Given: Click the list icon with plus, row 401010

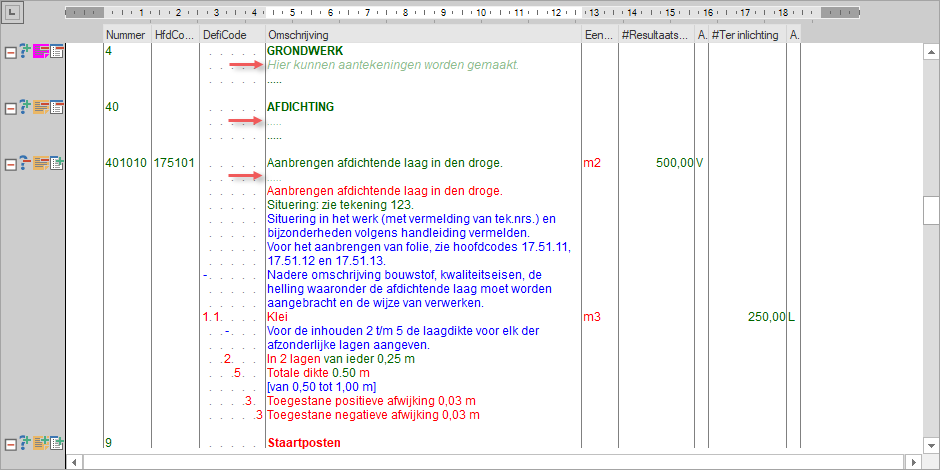Looking at the screenshot, I should [x=58, y=163].
